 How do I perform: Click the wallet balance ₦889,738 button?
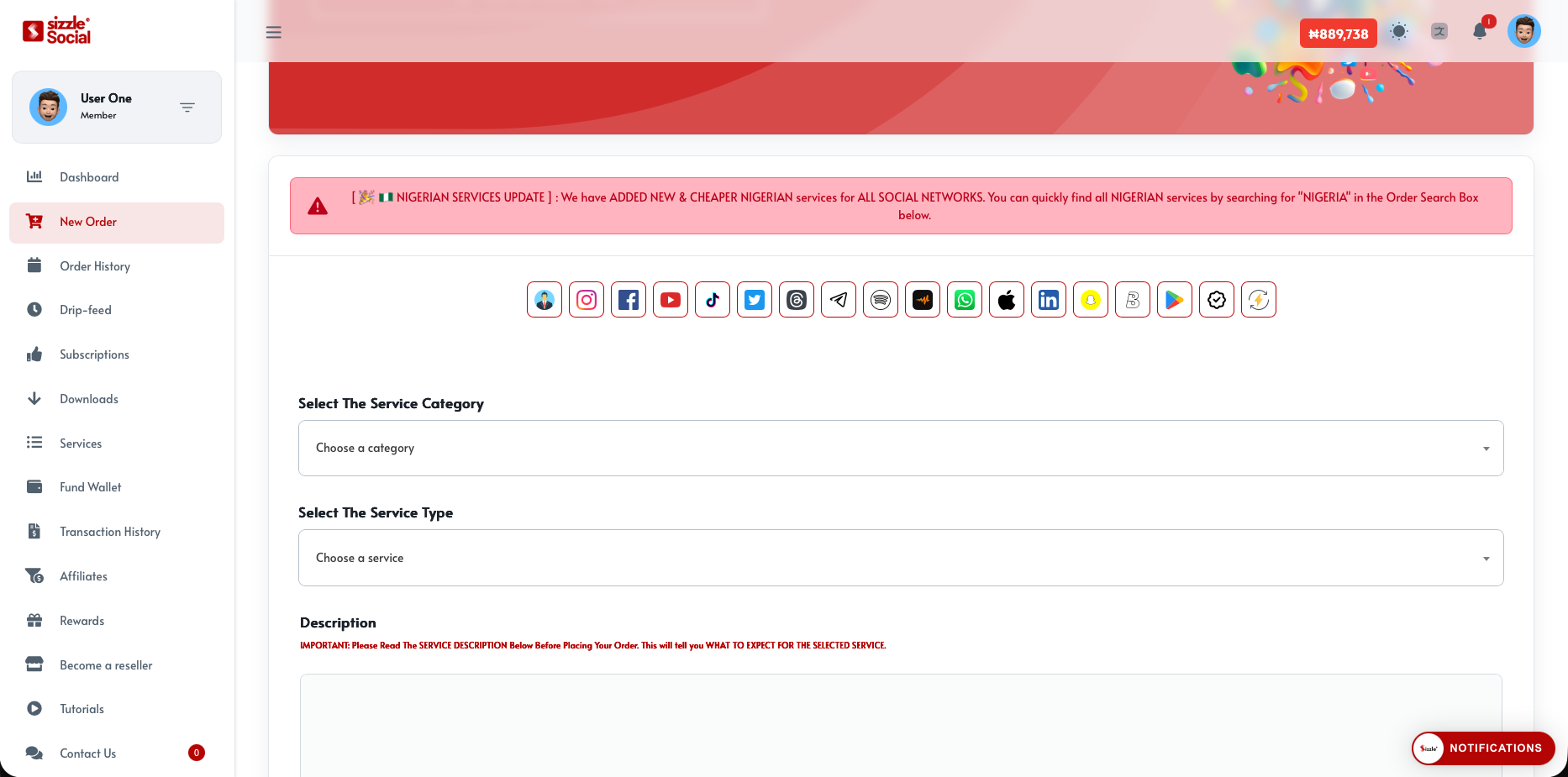1338,34
